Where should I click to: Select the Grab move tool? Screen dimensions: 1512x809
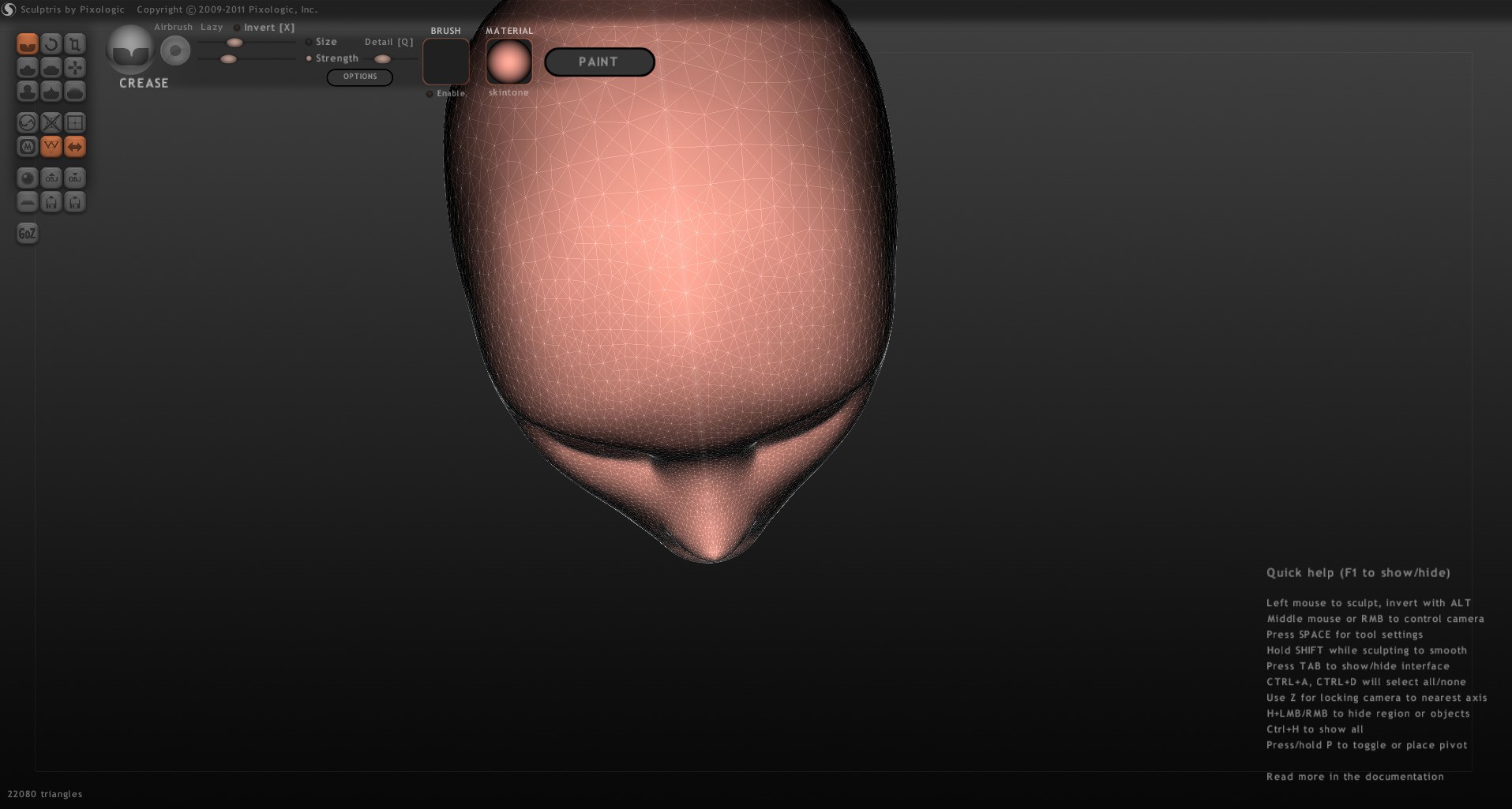[75, 68]
